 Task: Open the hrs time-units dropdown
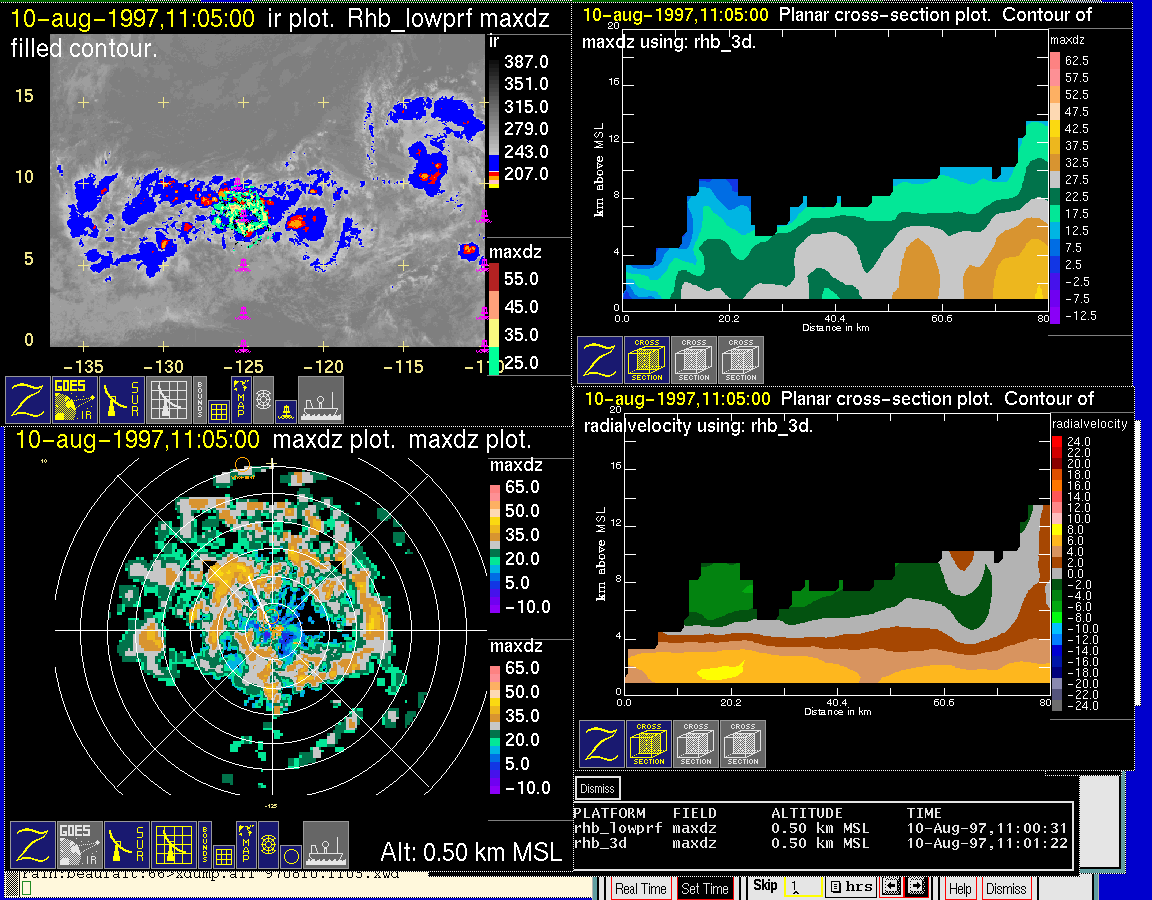(x=852, y=887)
